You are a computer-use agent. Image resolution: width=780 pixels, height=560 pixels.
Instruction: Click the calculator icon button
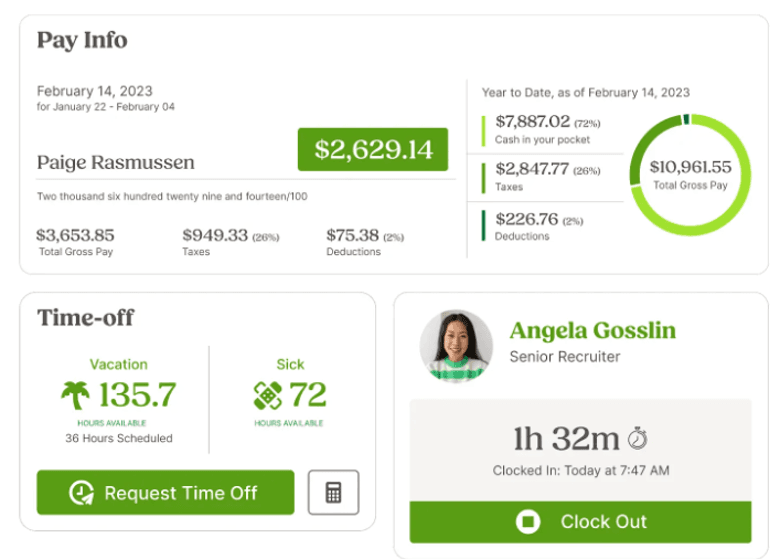[333, 492]
